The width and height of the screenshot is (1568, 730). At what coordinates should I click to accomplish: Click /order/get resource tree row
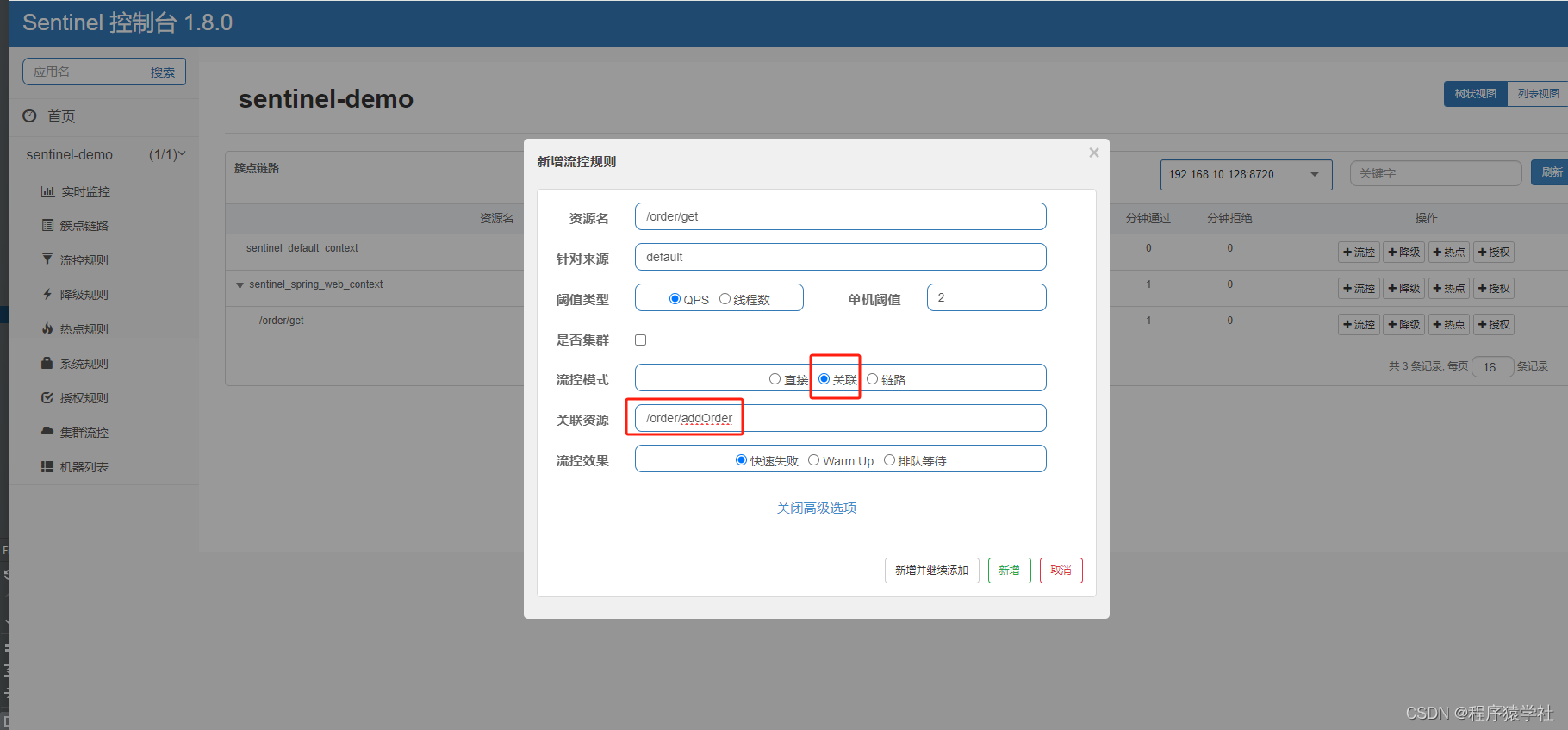281,321
